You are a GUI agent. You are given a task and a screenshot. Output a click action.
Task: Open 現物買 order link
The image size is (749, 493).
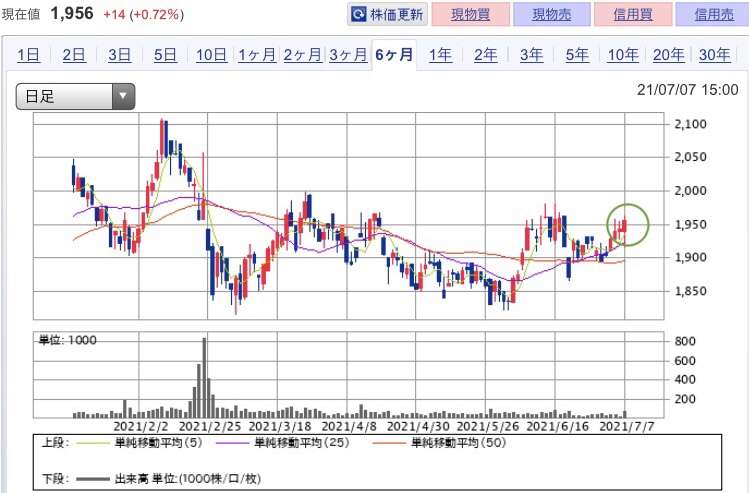(x=471, y=14)
